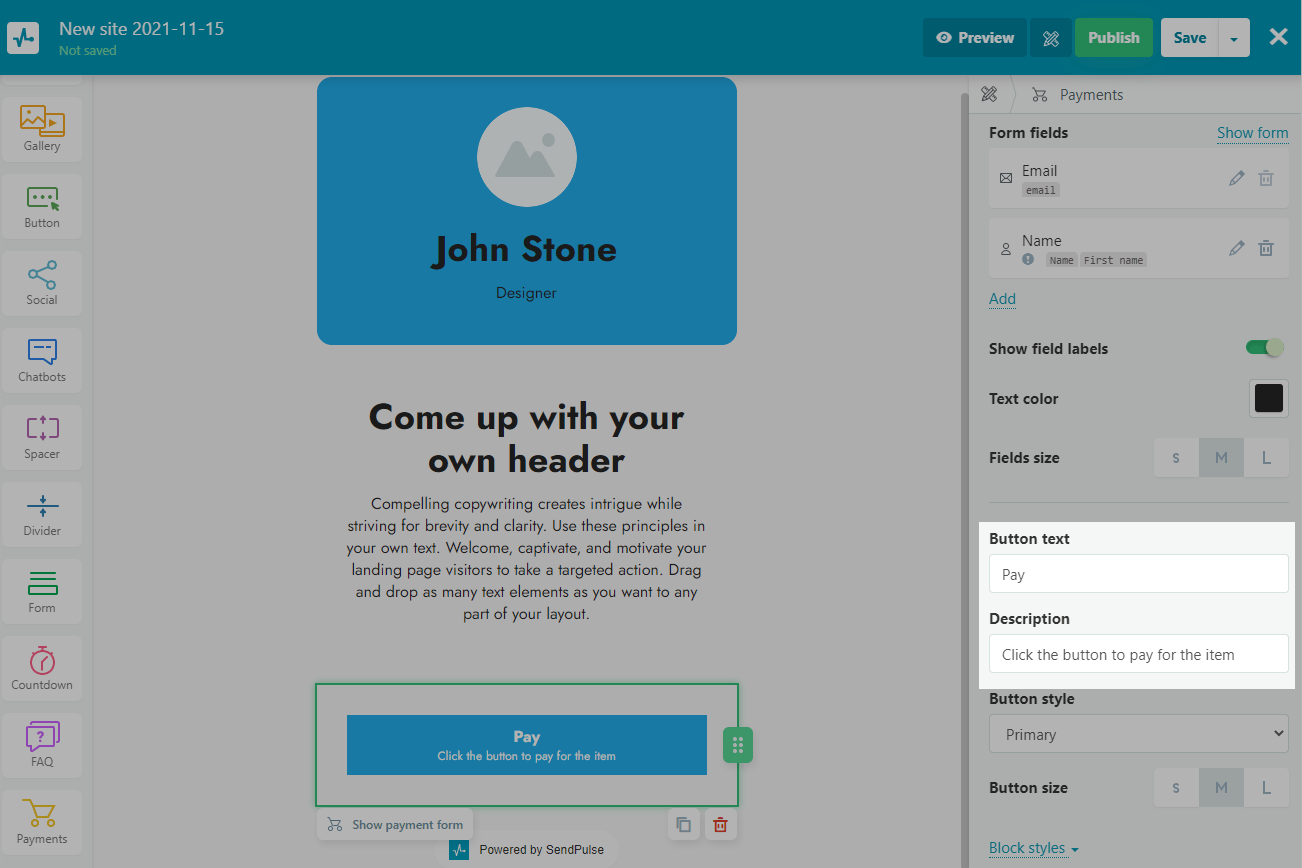Select the Designer subtitle text
This screenshot has height=868, width=1302.
coord(526,293)
